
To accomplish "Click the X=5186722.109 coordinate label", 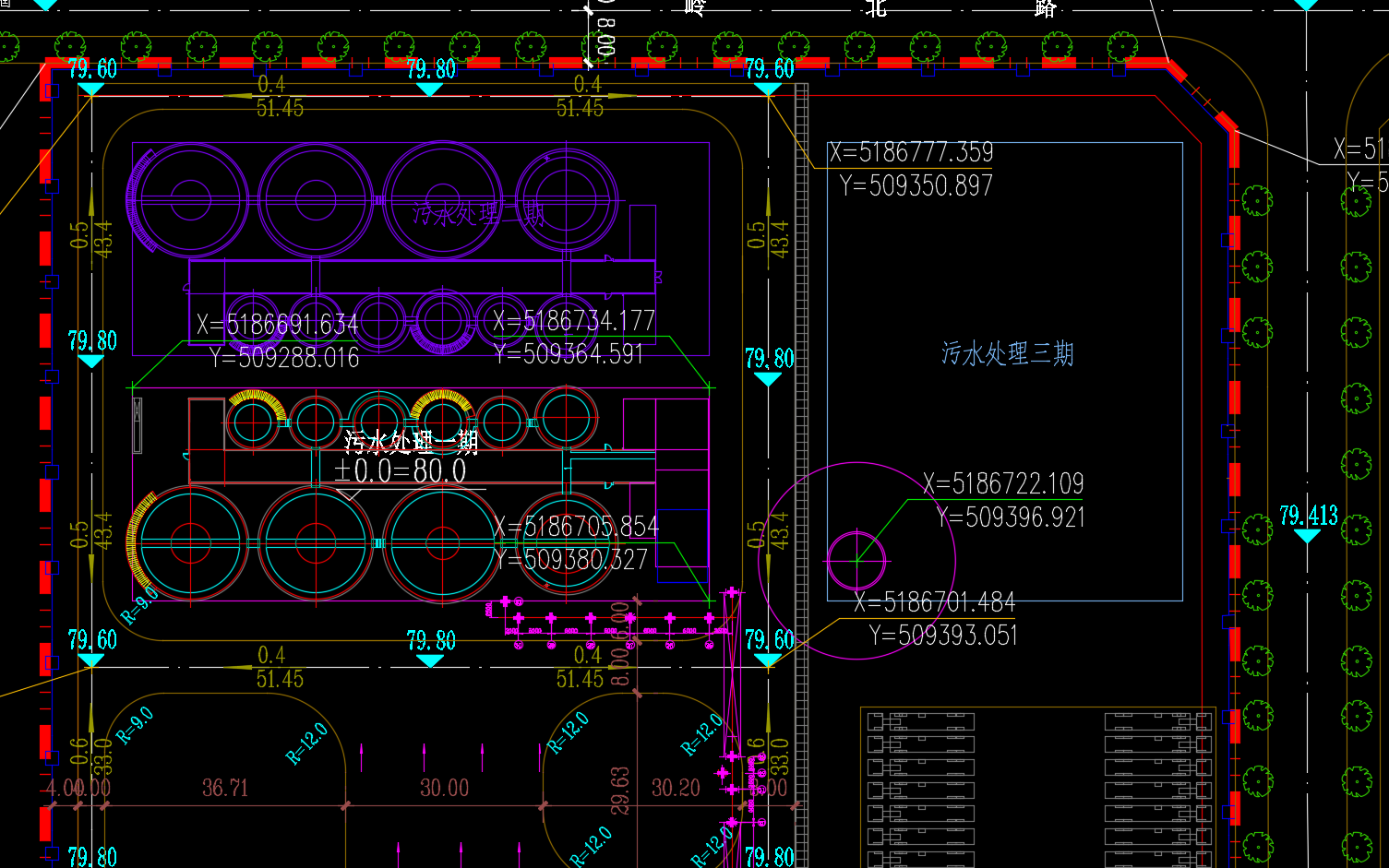I will (1003, 483).
